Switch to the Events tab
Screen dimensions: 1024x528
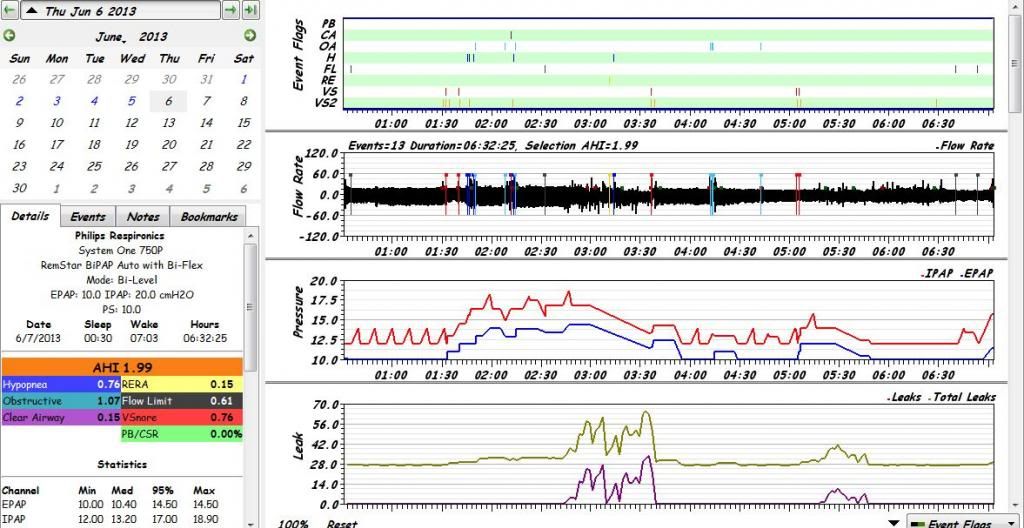(x=88, y=216)
